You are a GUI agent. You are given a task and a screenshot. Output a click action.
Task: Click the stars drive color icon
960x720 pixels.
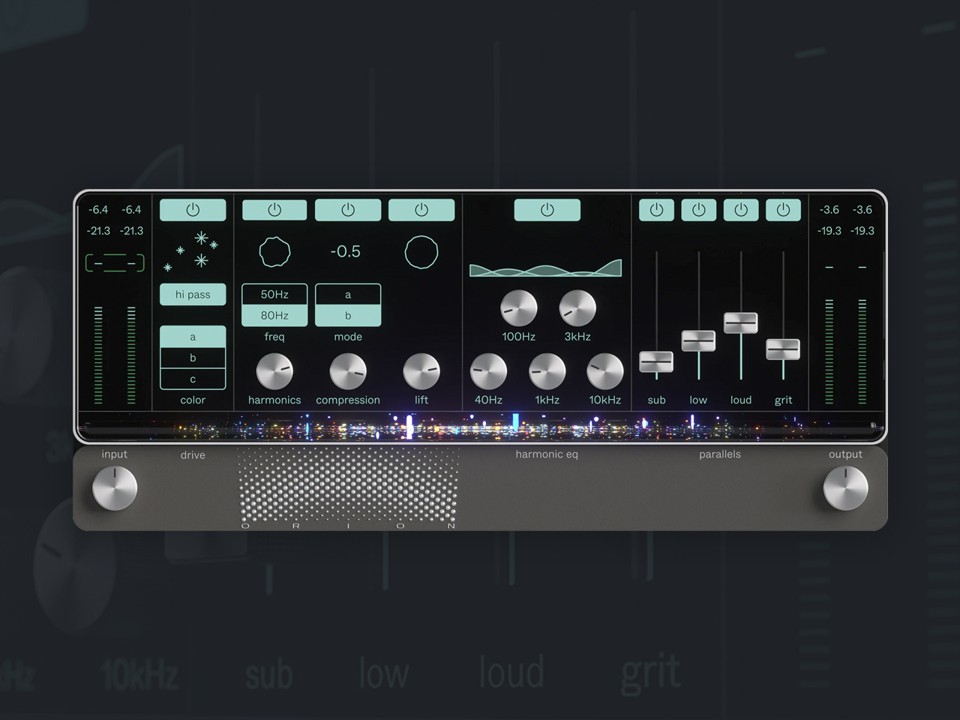point(191,251)
